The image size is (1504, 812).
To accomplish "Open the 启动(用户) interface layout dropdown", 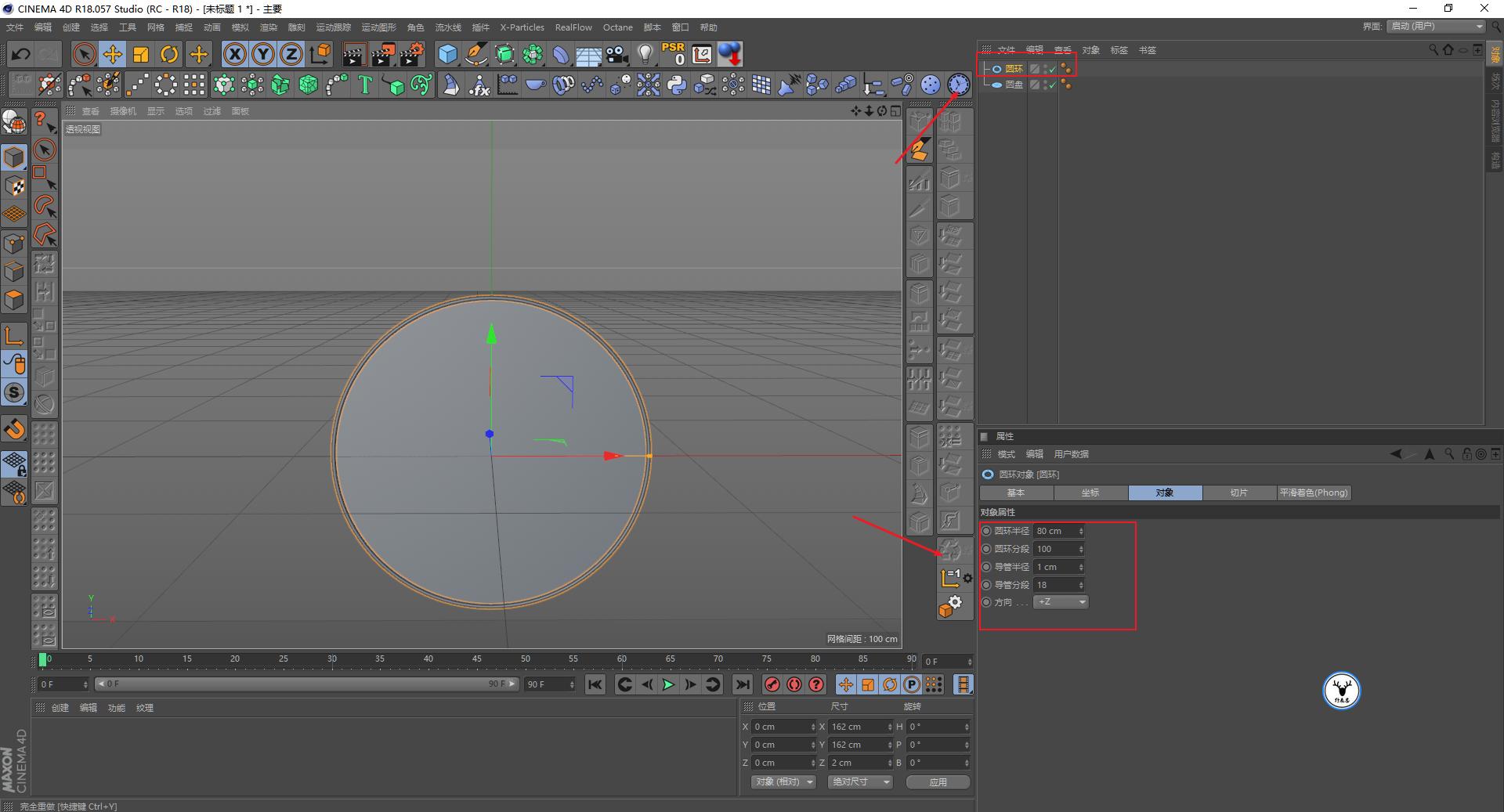I will click(1433, 26).
